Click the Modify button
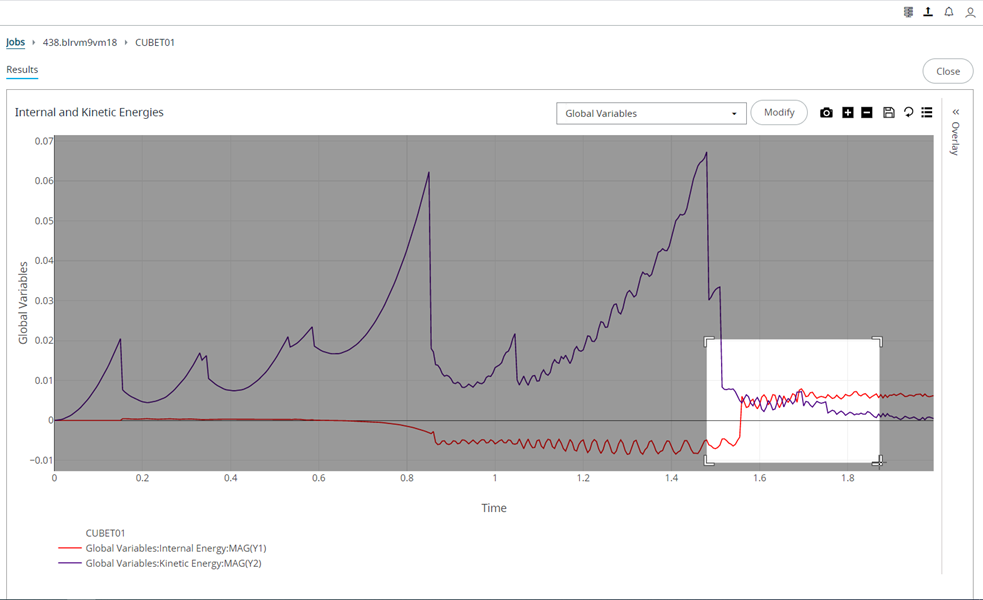Image resolution: width=983 pixels, height=600 pixels. coord(779,112)
